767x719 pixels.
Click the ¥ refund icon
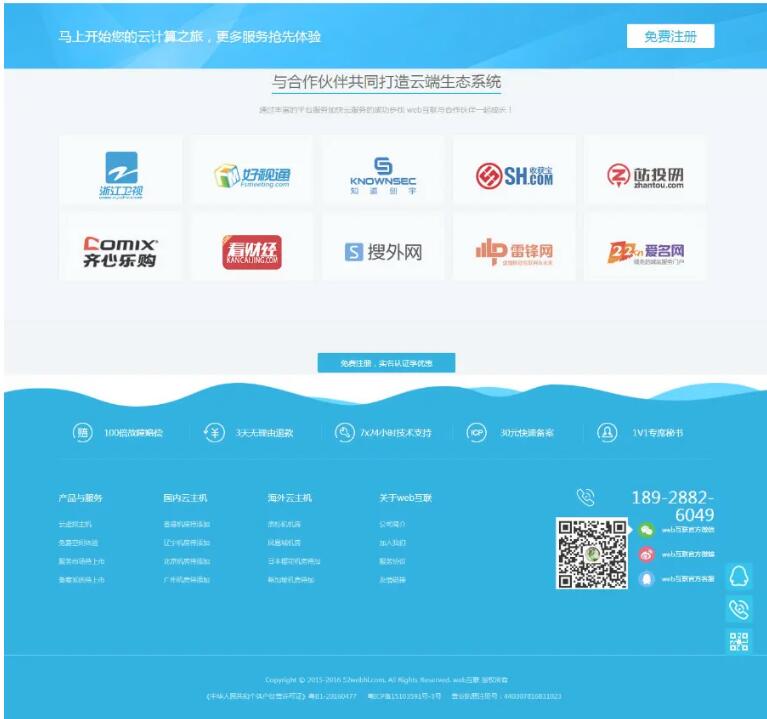pos(214,432)
